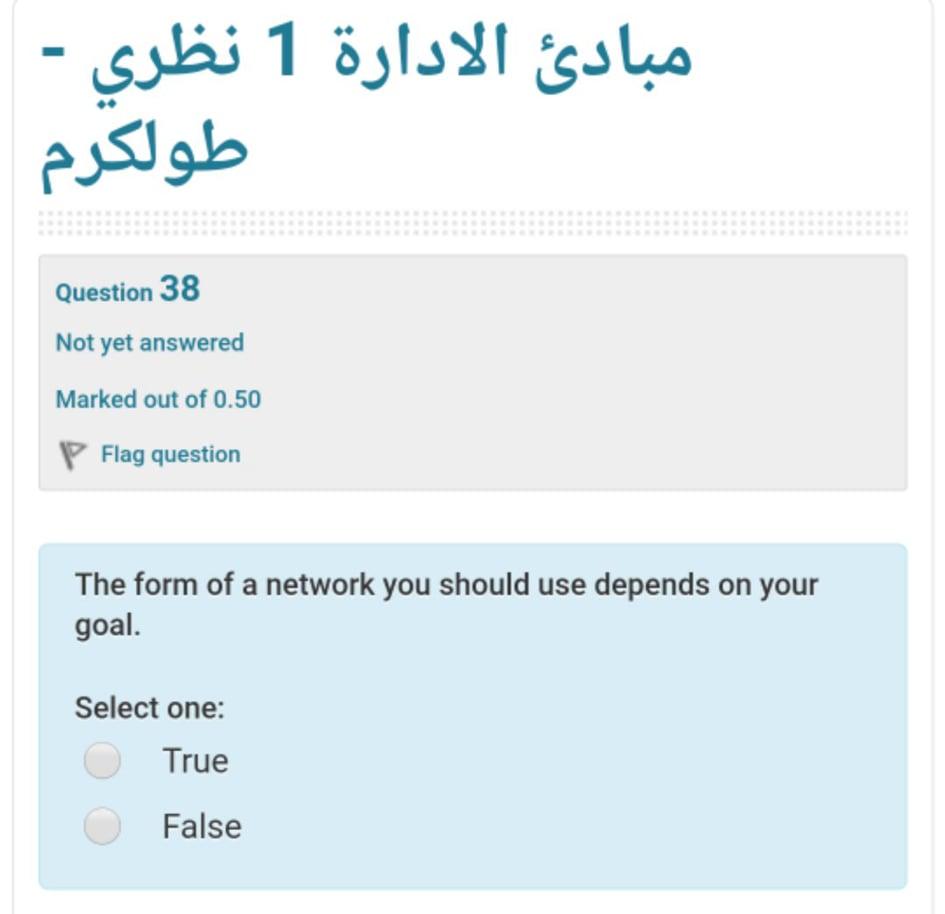Click the False answer label text

point(201,826)
